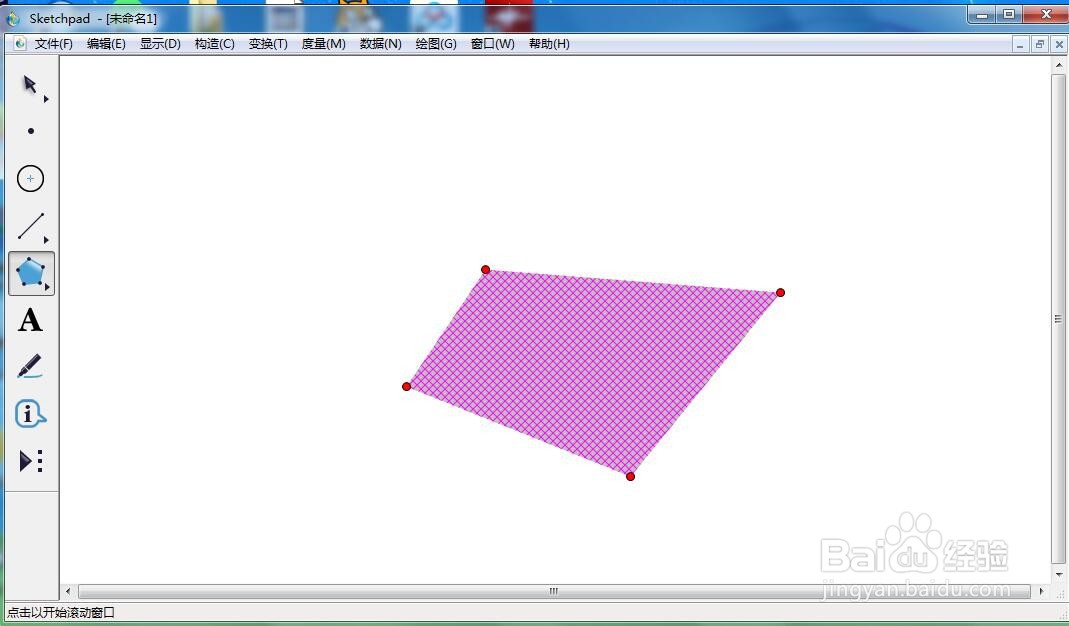Click the status bar text 点击以开始滚动窗口

point(61,612)
